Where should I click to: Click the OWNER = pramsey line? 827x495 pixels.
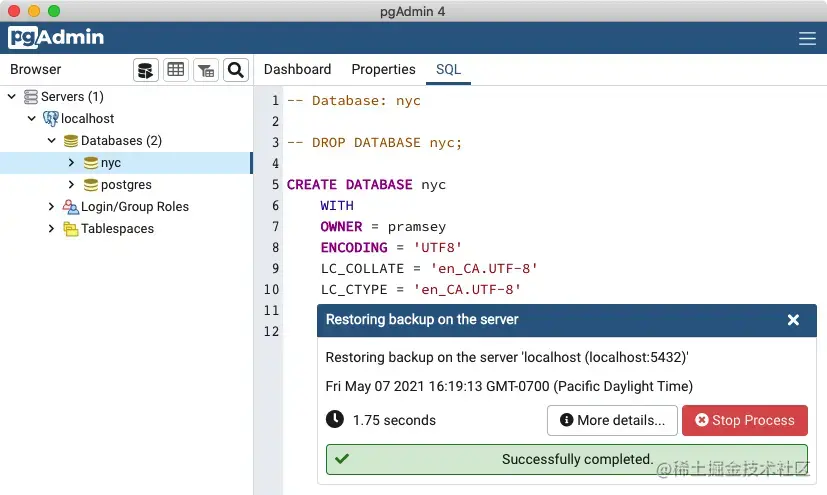point(383,227)
